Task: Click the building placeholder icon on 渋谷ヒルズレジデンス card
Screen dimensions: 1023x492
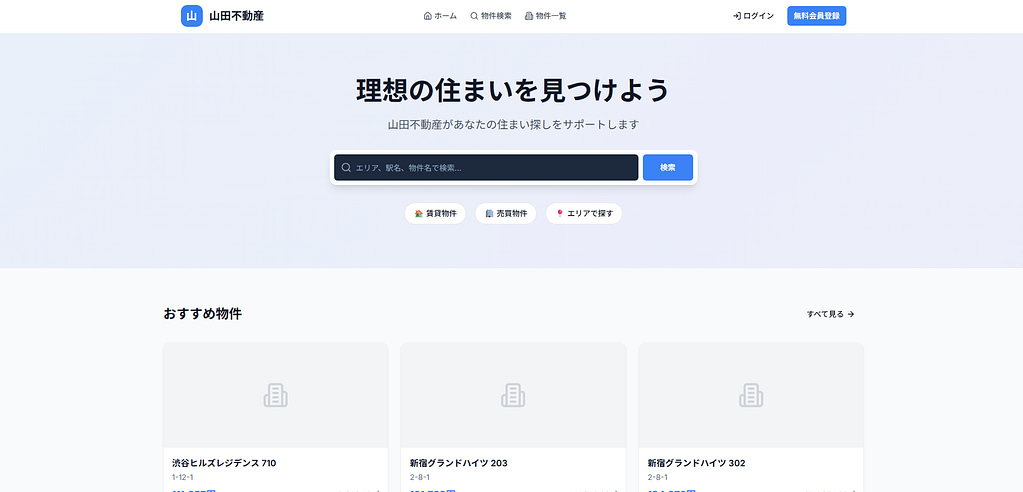Action: pyautogui.click(x=276, y=396)
